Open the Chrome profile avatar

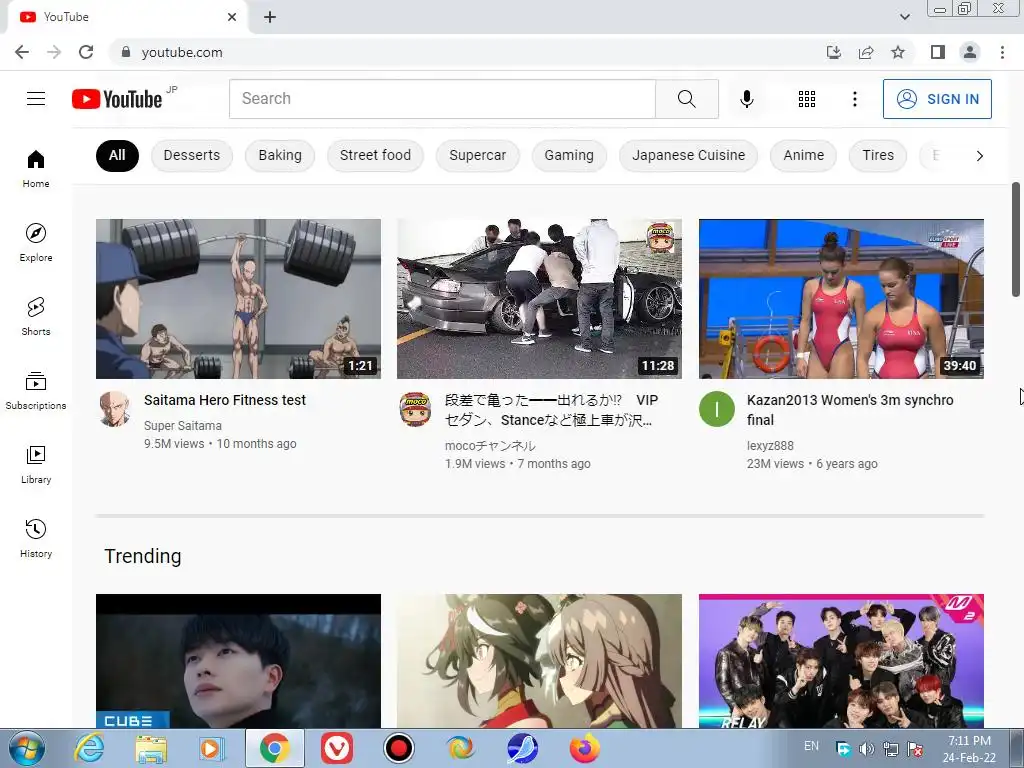pos(970,52)
